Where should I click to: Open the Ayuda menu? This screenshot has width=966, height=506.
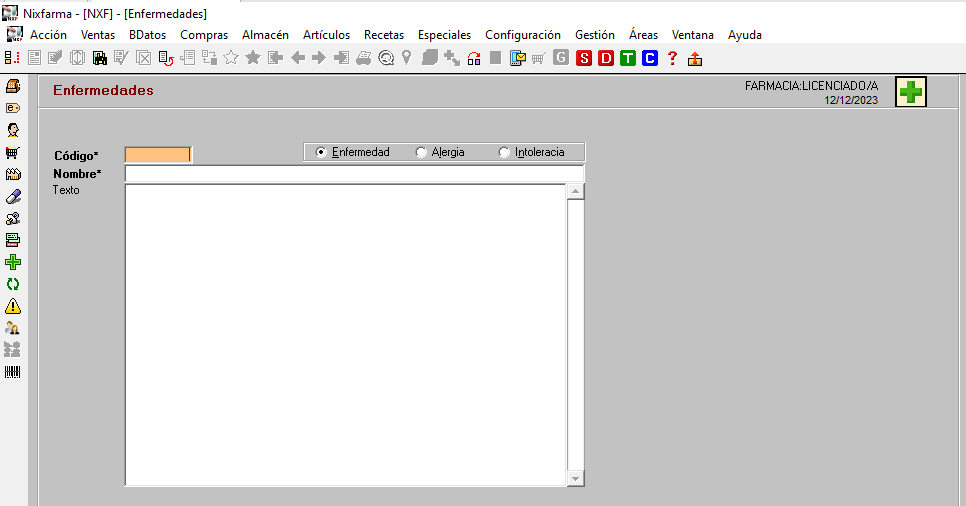[x=745, y=35]
